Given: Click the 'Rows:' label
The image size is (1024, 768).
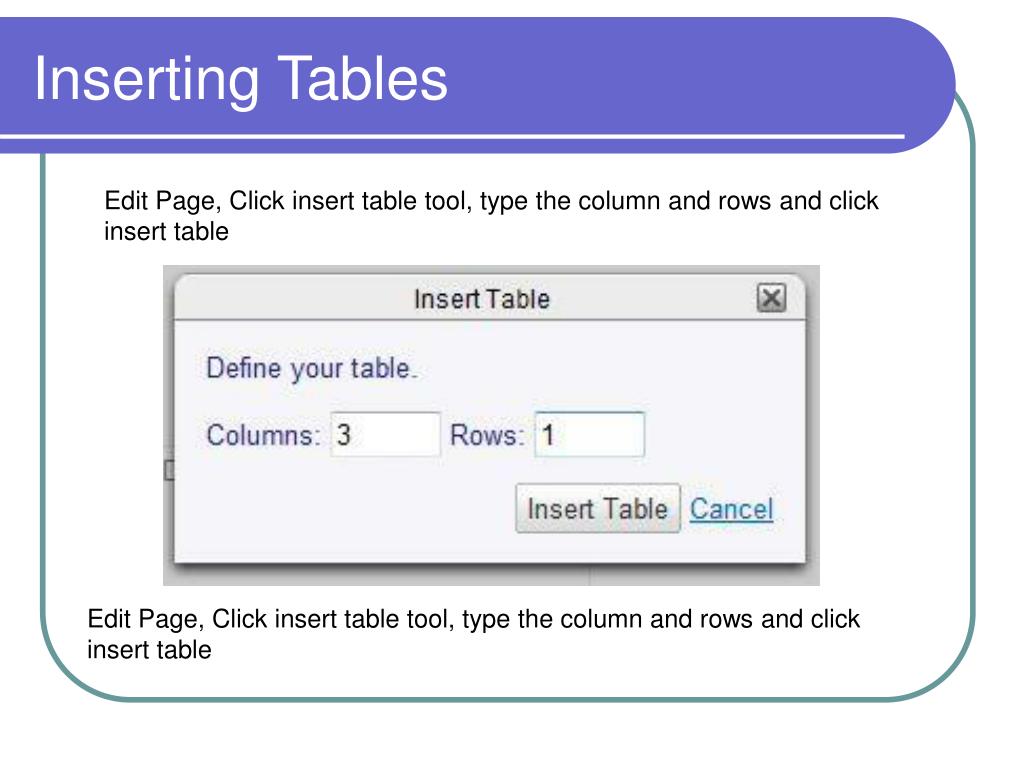Looking at the screenshot, I should pyautogui.click(x=487, y=435).
